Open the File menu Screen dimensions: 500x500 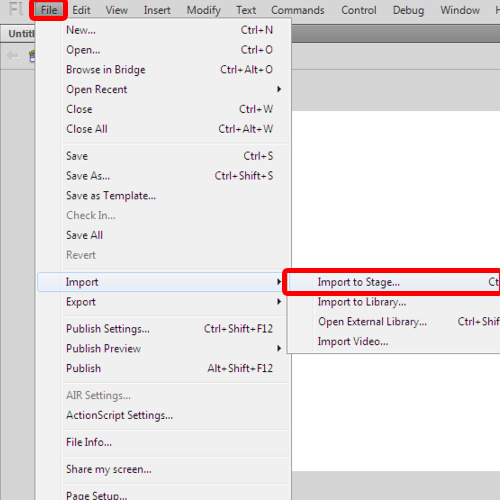click(49, 10)
